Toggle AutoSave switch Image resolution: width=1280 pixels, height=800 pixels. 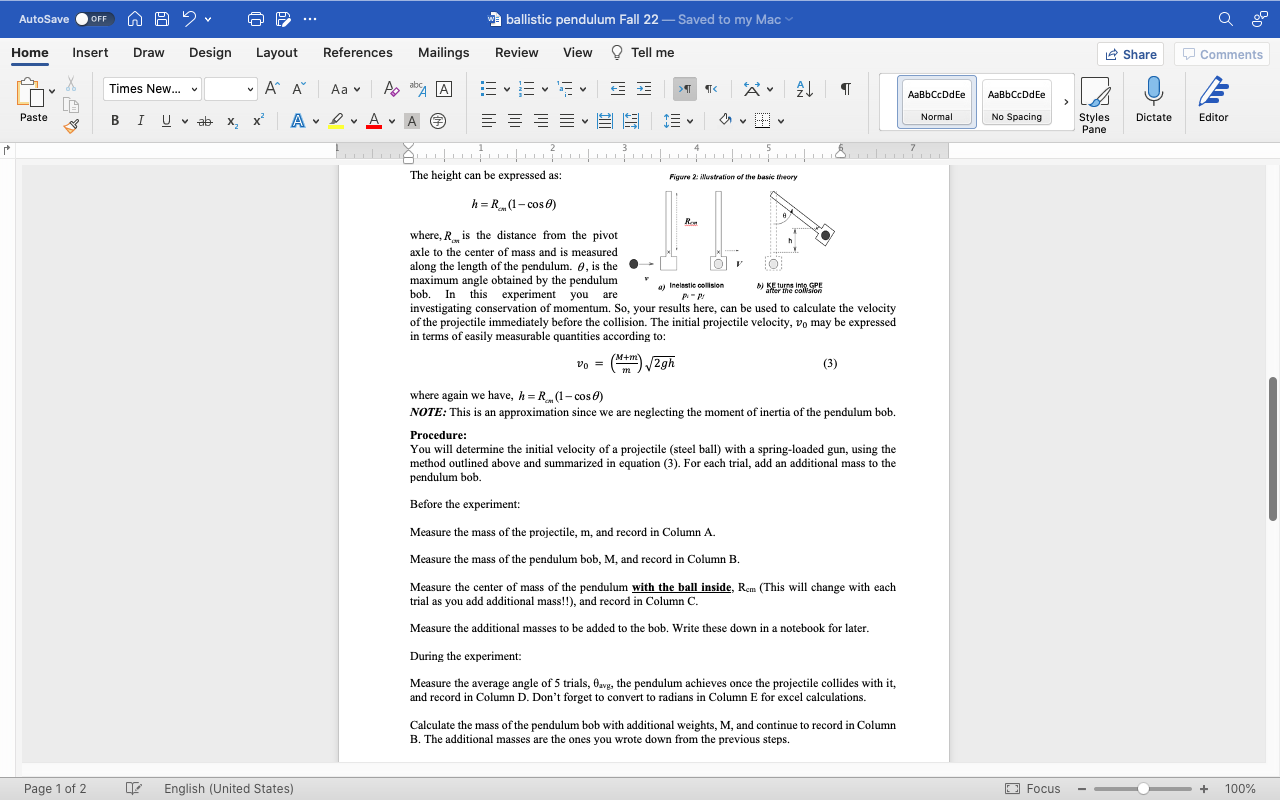pos(95,19)
